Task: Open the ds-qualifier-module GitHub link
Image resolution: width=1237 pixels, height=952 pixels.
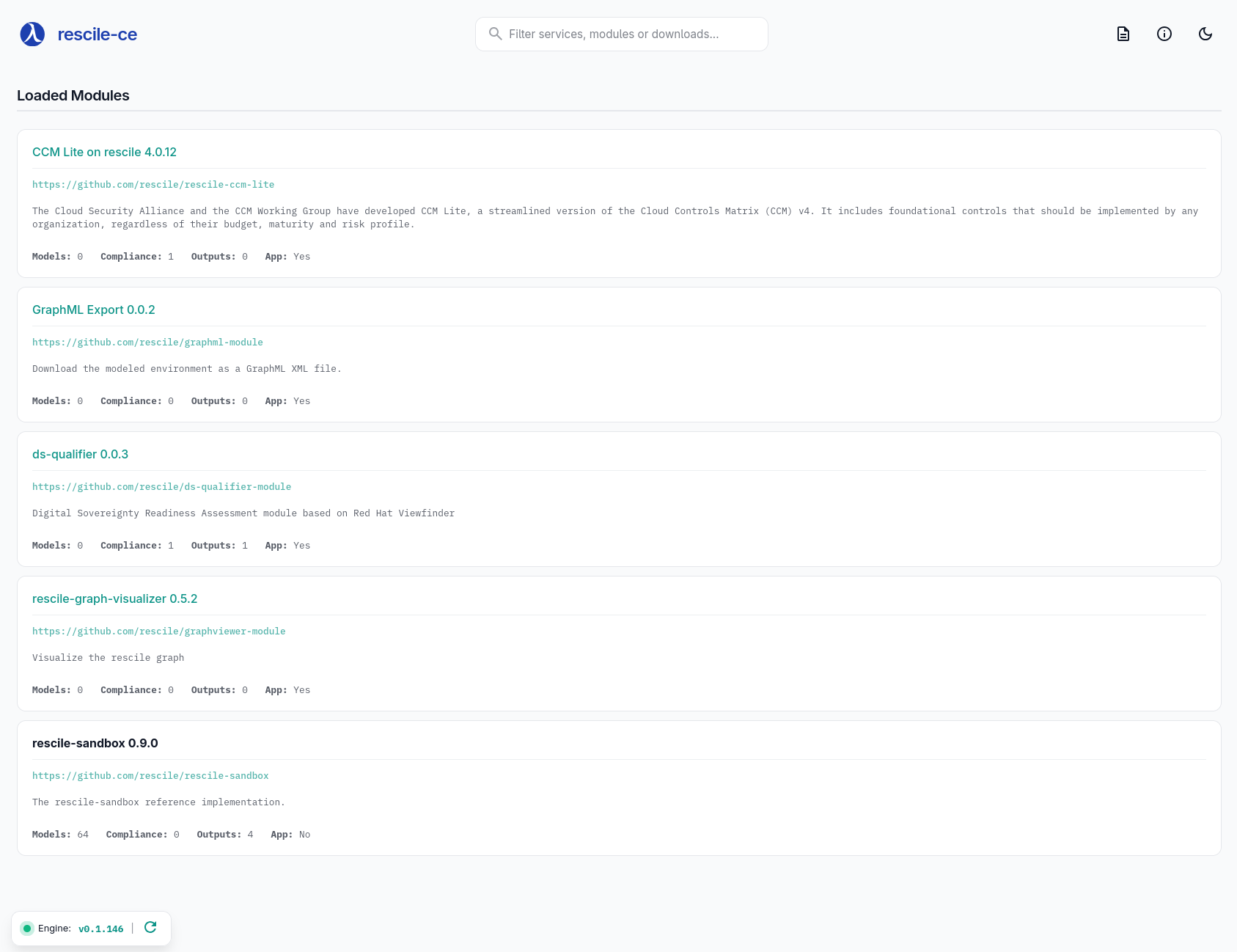Action: pyautogui.click(x=161, y=486)
